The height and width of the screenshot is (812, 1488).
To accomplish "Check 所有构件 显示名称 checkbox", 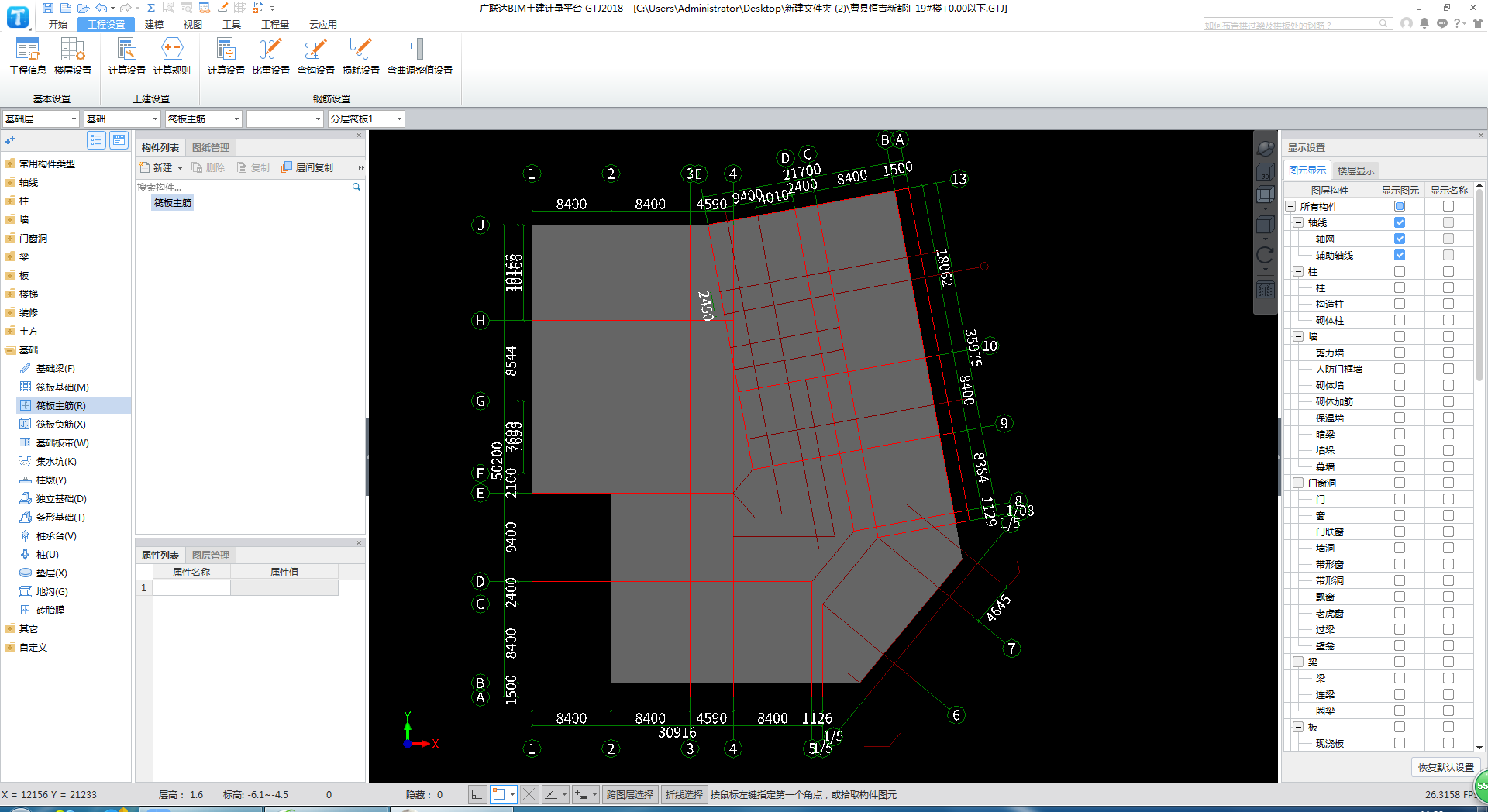I will pos(1448,206).
